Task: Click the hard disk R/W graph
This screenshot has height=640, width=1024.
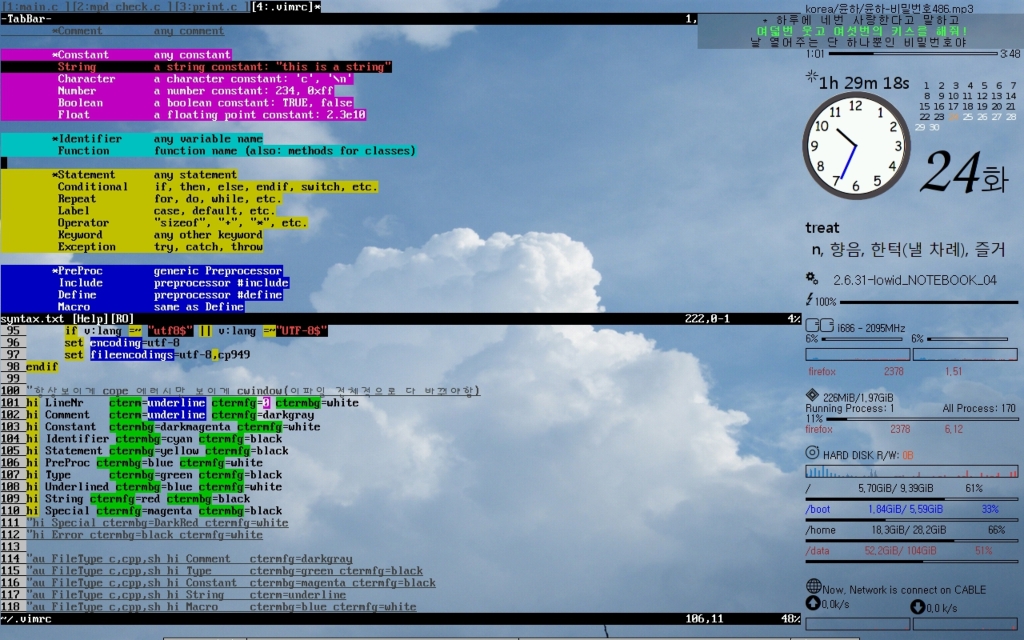Action: (912, 471)
